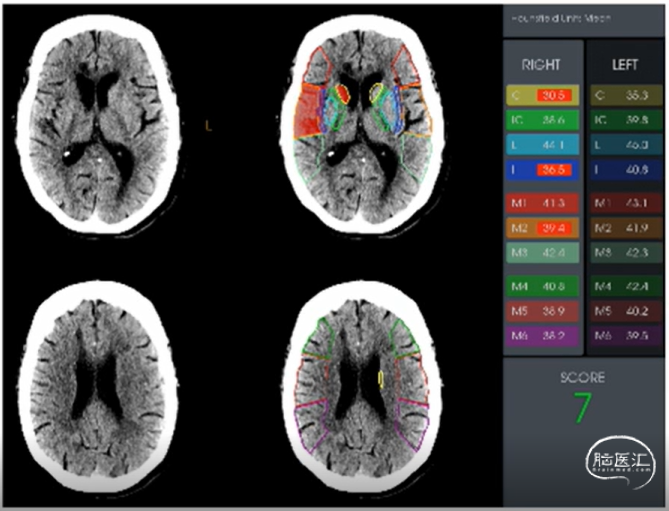
Task: Click the orange L orientation marker
Action: click(x=208, y=126)
